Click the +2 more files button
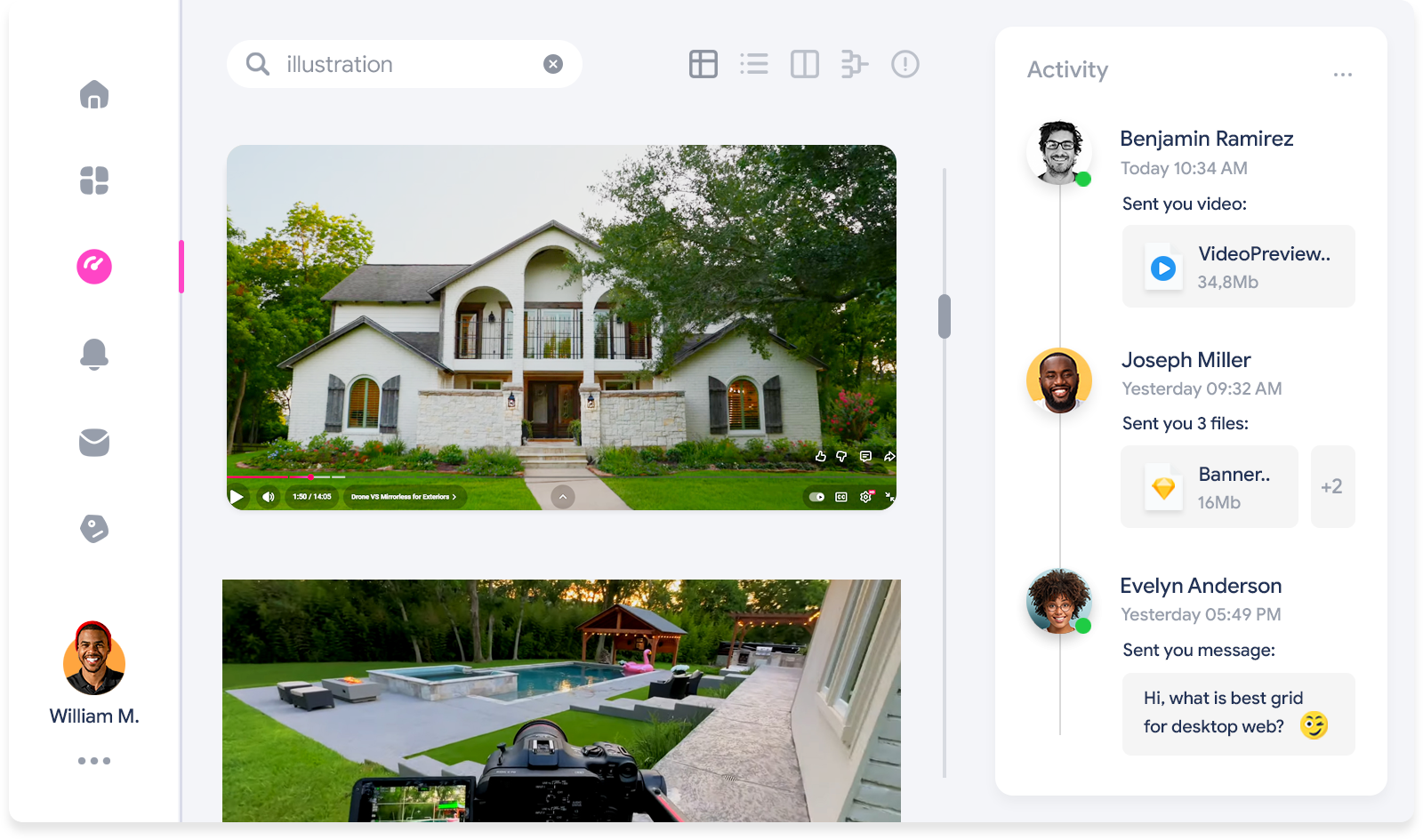The width and height of the screenshot is (1423, 840). pyautogui.click(x=1332, y=487)
